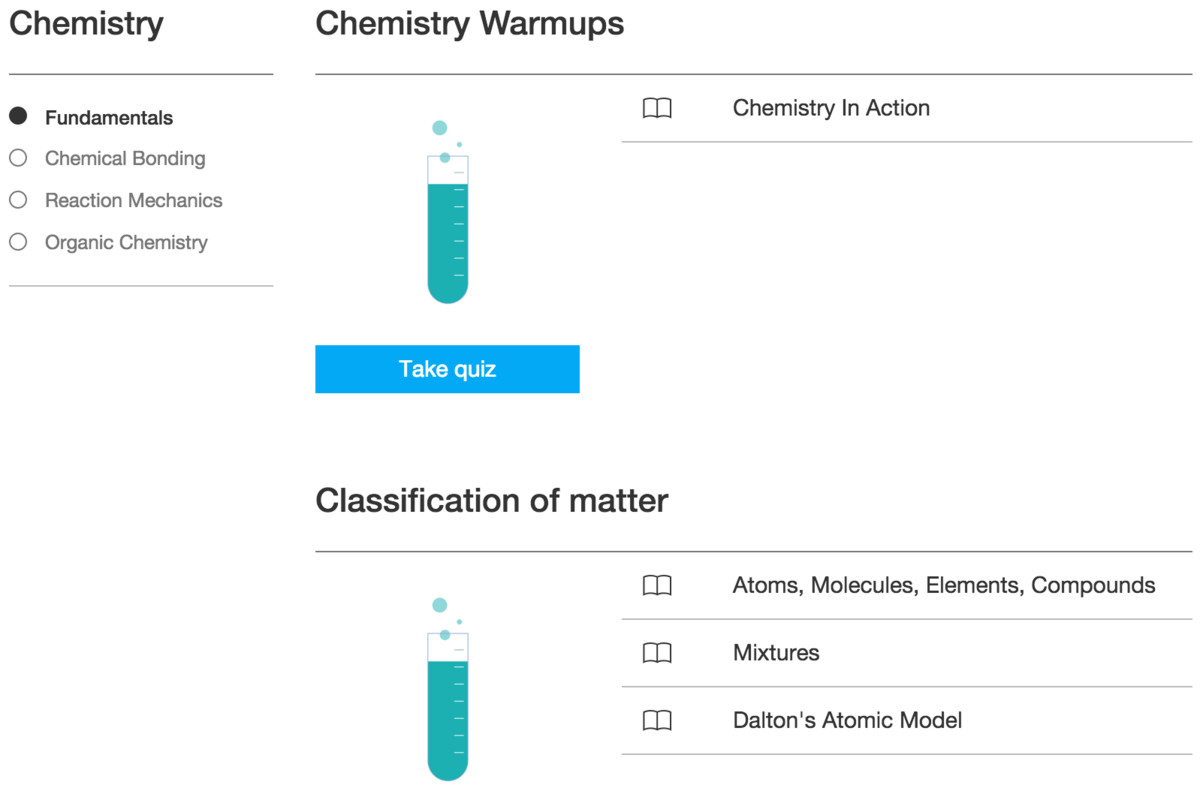This screenshot has width=1200, height=797.
Task: Click the test tube illustration under Classification of matter
Action: click(447, 688)
